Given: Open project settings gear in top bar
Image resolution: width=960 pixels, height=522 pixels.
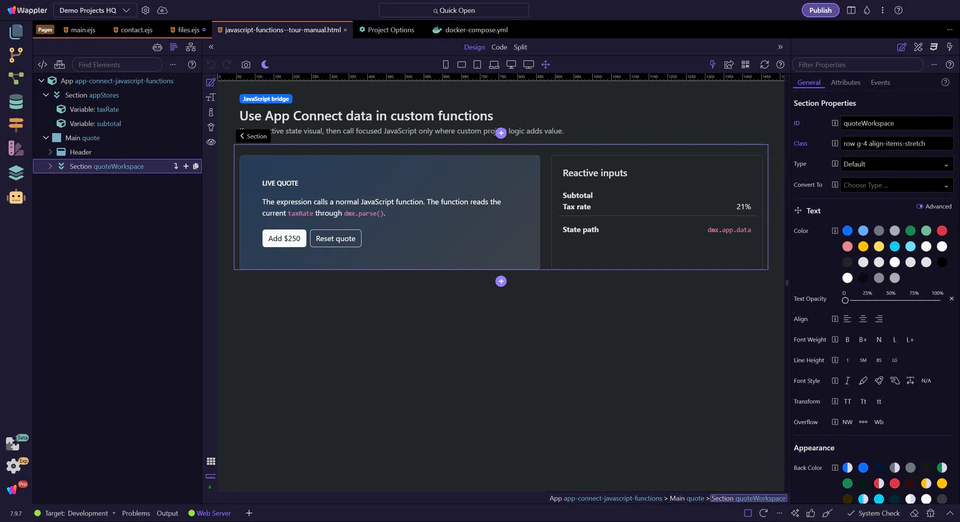Looking at the screenshot, I should click(x=145, y=10).
